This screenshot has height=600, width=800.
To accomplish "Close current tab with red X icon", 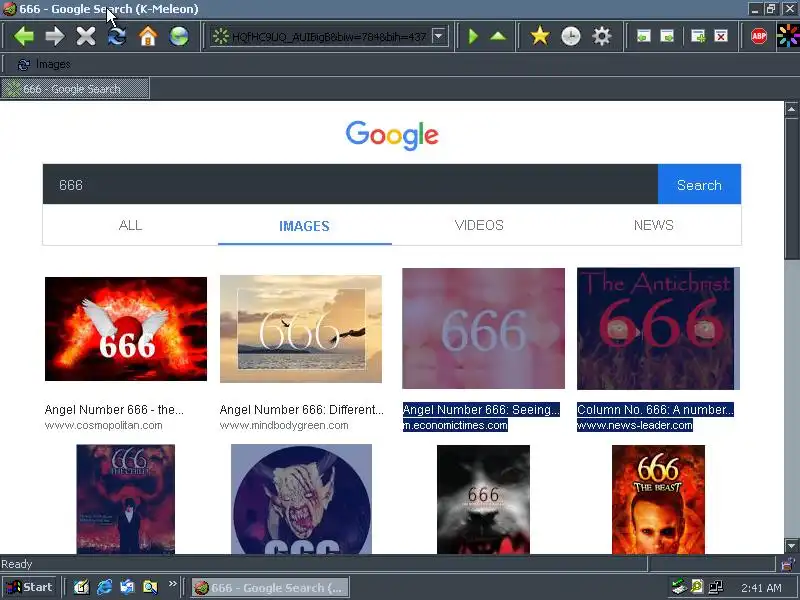I will pyautogui.click(x=721, y=36).
